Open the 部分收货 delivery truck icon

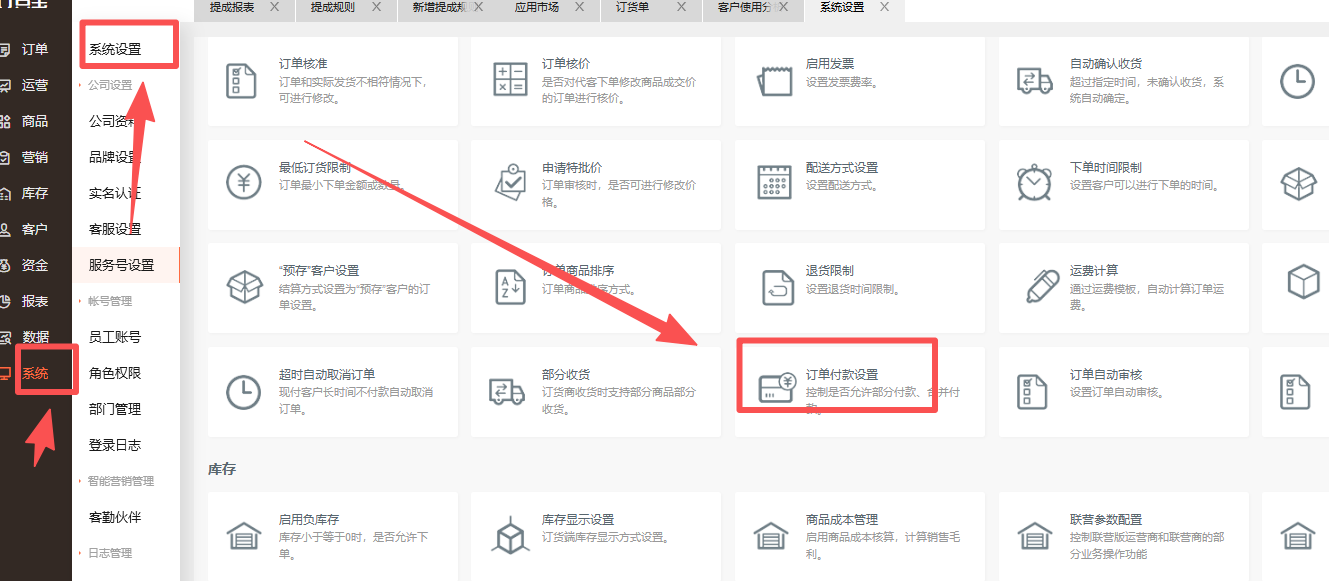(507, 392)
